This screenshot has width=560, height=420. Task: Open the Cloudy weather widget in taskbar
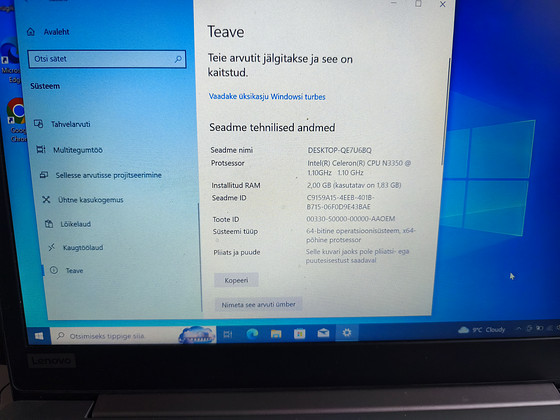tap(481, 330)
